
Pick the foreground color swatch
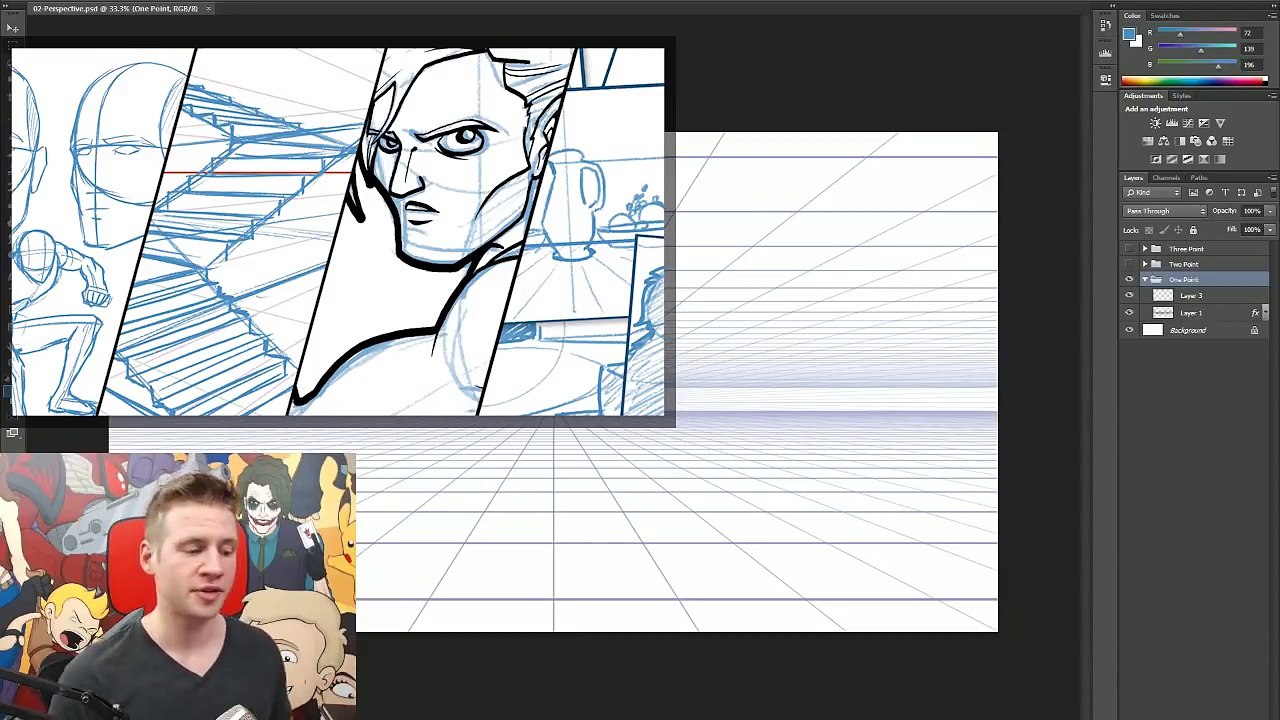pos(1129,34)
